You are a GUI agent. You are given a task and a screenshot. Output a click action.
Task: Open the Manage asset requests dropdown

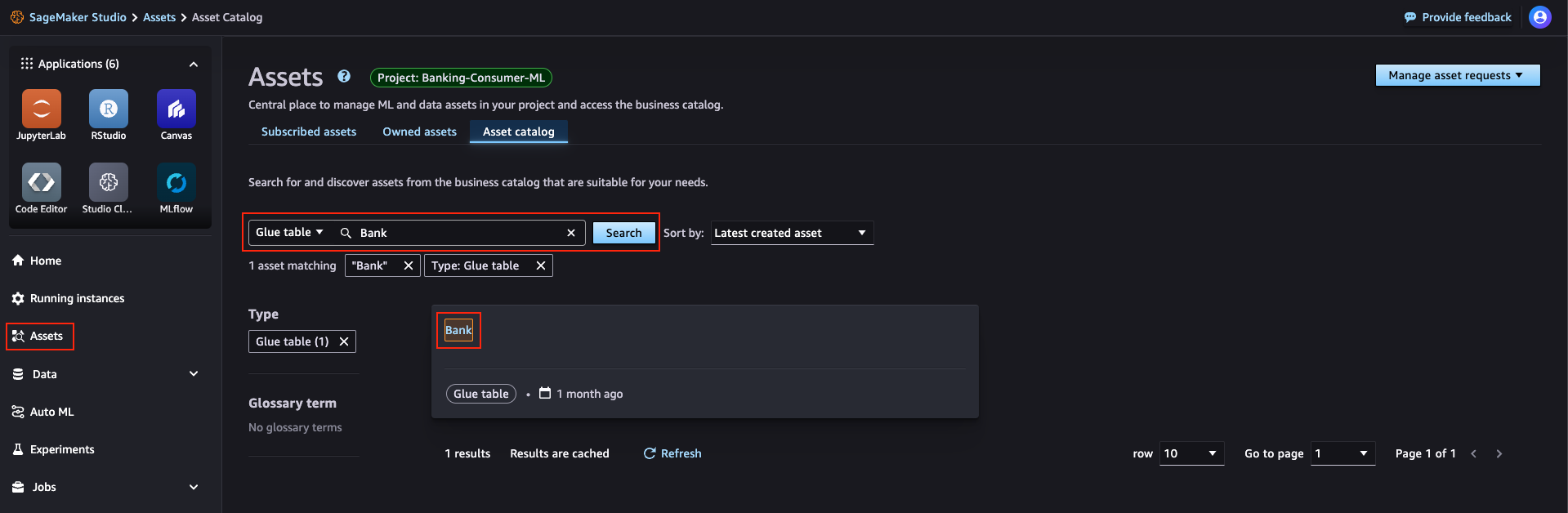tap(1458, 75)
